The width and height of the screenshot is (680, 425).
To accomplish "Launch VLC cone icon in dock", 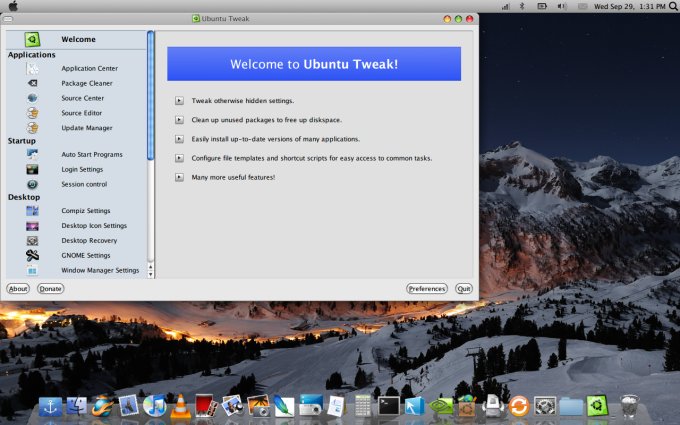I will [181, 405].
